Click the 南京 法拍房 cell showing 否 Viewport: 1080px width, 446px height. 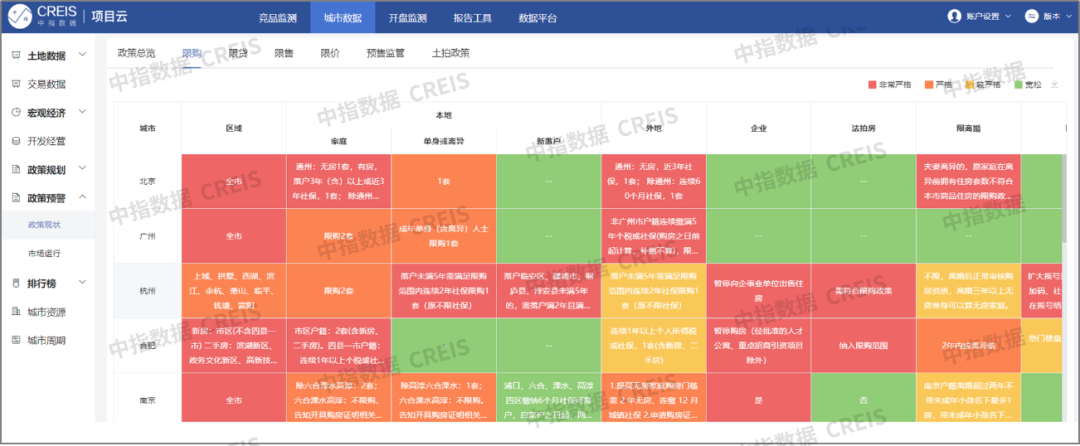tap(864, 398)
